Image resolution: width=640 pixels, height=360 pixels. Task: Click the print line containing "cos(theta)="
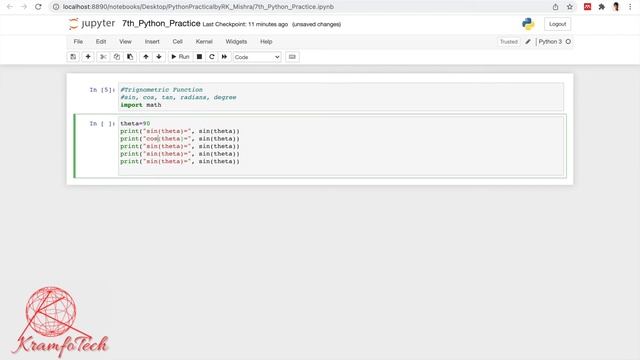click(x=180, y=139)
